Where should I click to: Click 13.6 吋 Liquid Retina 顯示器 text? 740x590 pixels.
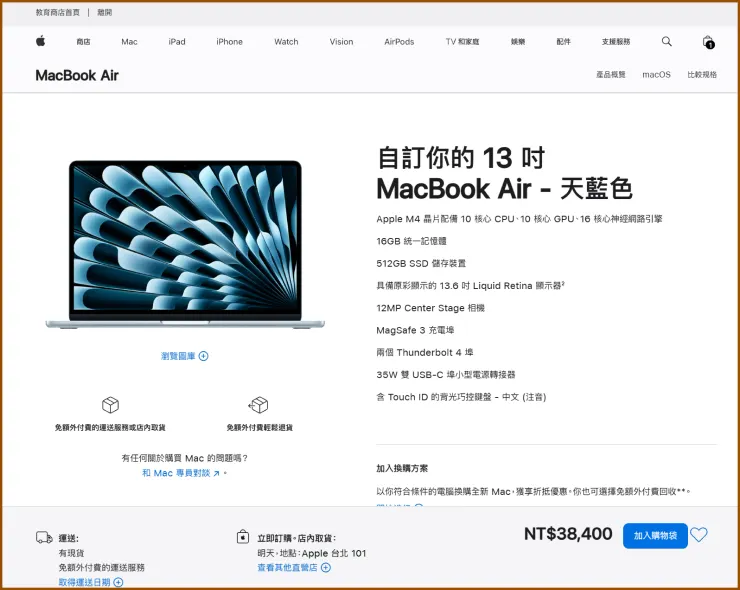point(471,286)
